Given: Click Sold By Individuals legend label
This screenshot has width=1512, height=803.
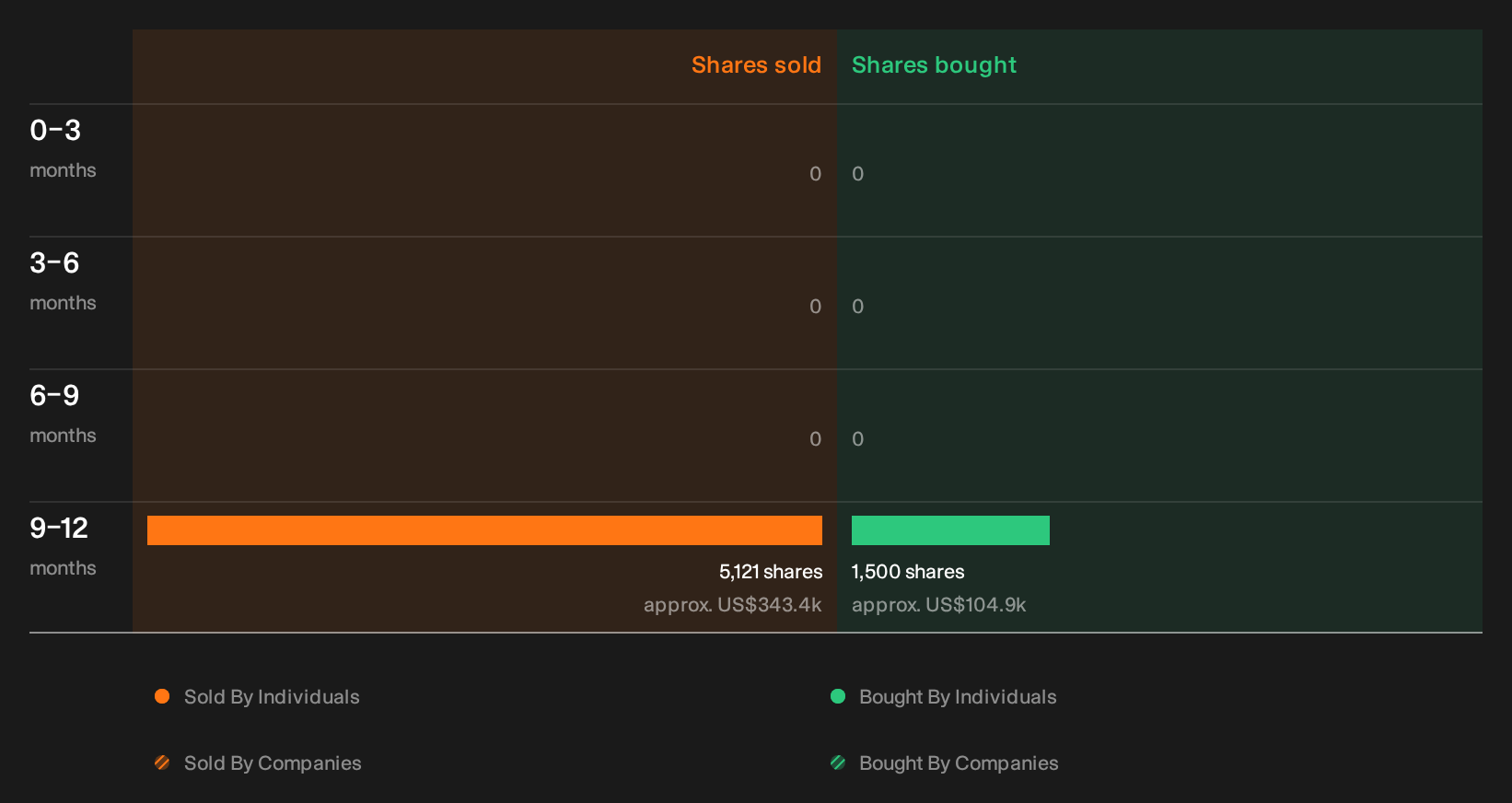Looking at the screenshot, I should click(272, 697).
